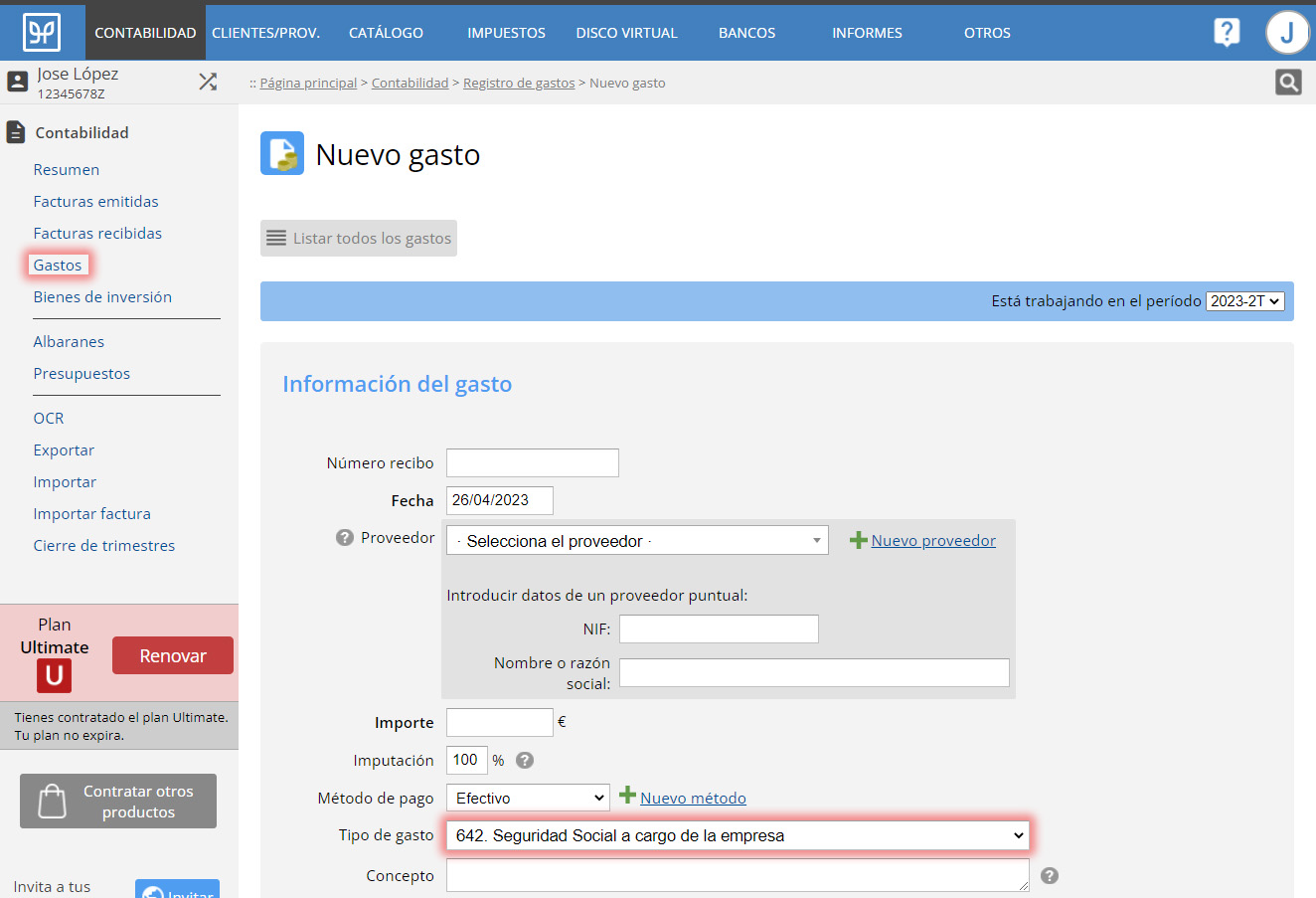
Task: Open the OCR sidebar link
Action: pyautogui.click(x=49, y=419)
